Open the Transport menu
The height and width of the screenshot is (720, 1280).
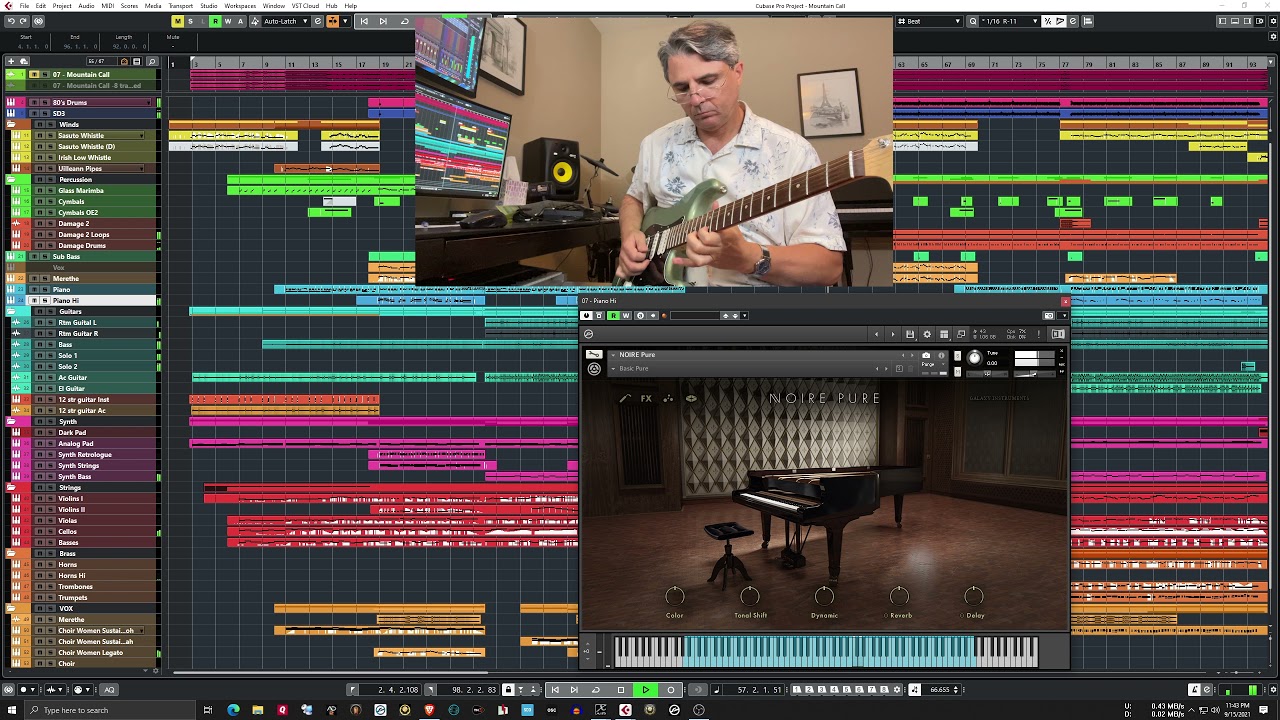[181, 6]
